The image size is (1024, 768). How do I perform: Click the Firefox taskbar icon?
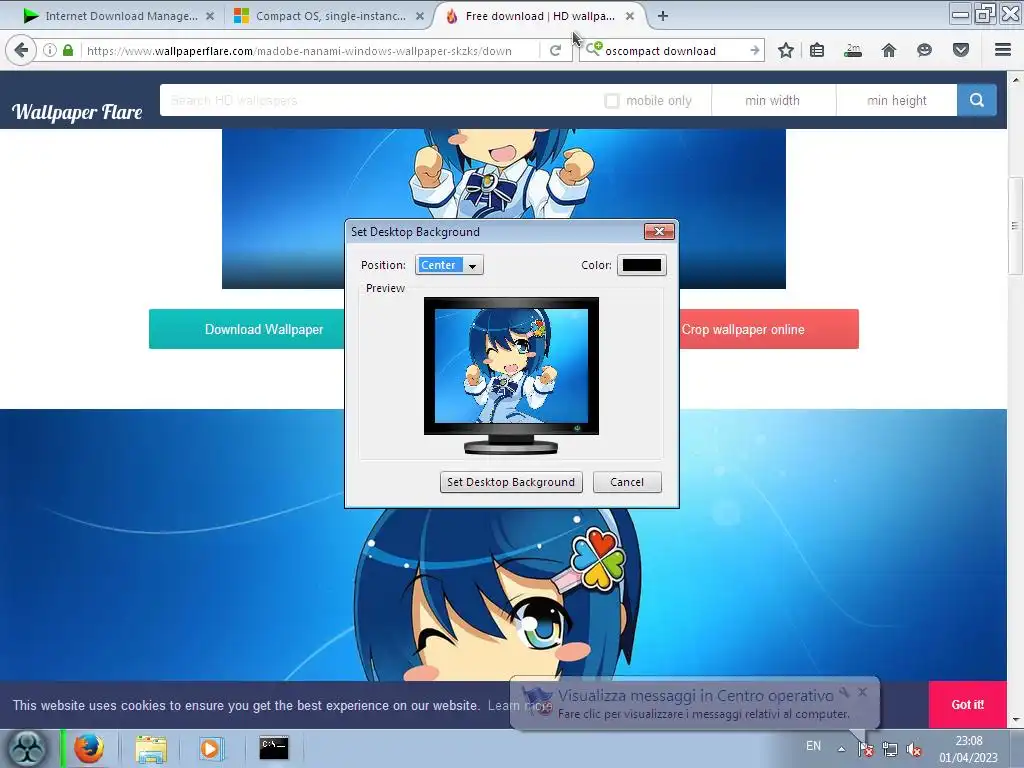[89, 748]
